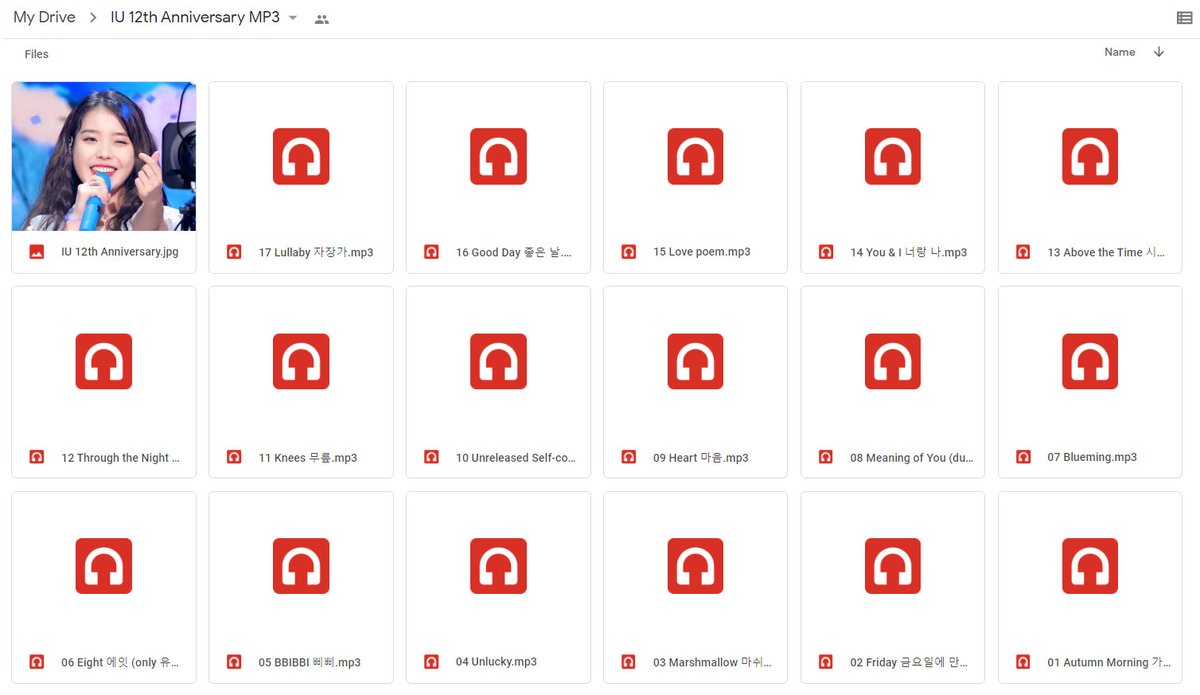This screenshot has width=1200, height=695.
Task: Select large headphone preview of 01 Autumn Morning
Action: [1090, 566]
